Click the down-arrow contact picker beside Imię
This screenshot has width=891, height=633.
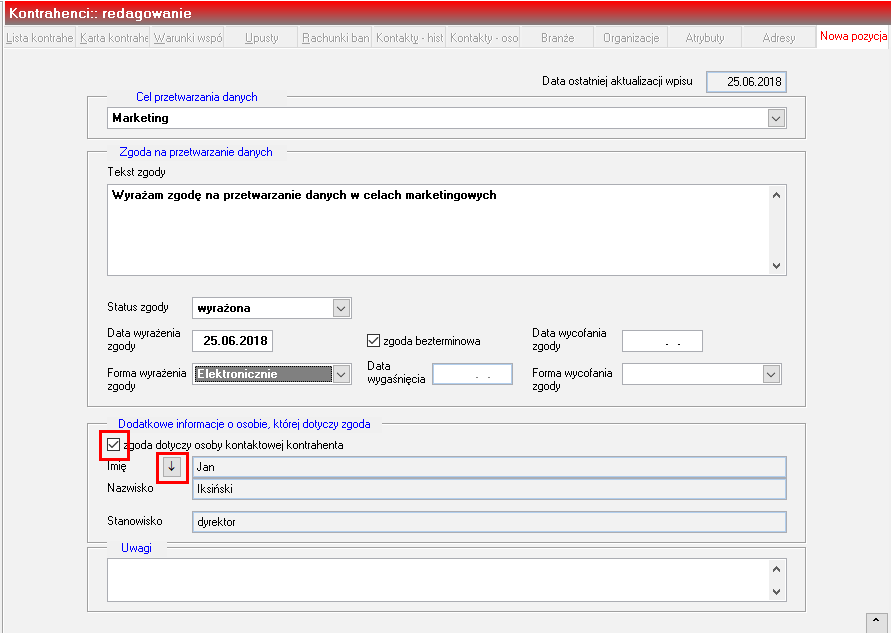click(172, 467)
